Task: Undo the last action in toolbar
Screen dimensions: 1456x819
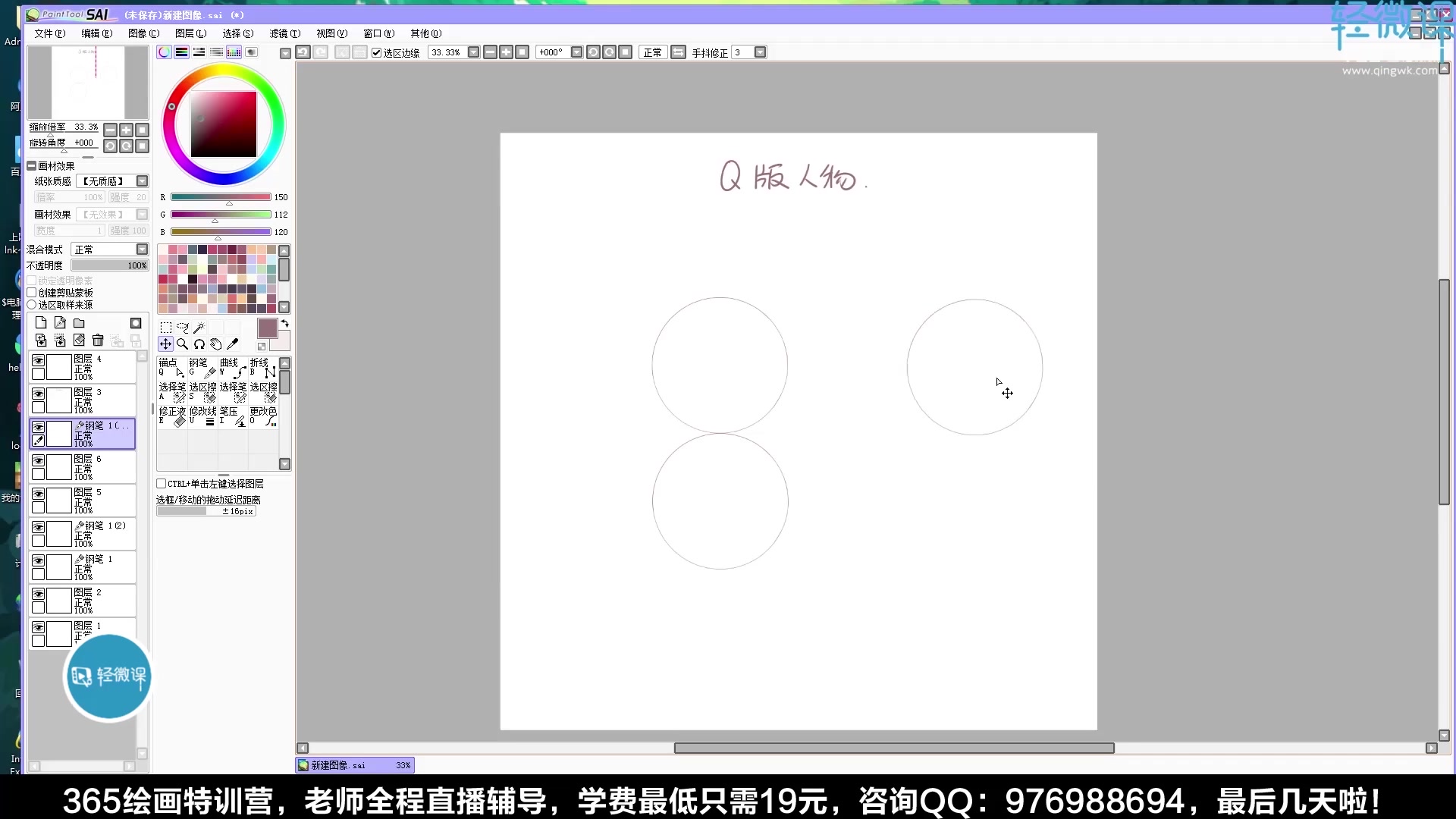Action: [x=303, y=52]
